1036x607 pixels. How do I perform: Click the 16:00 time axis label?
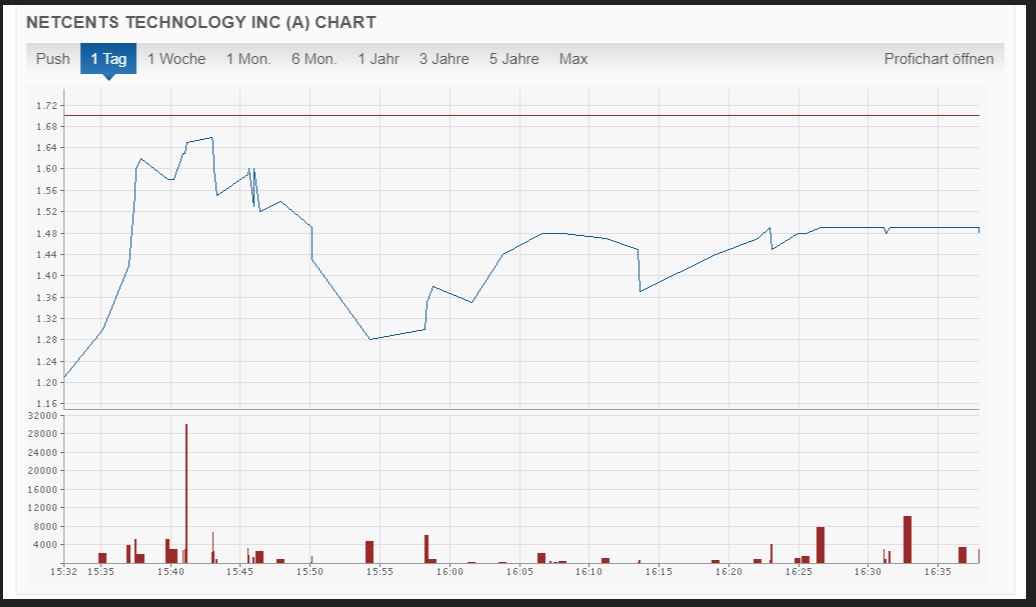coord(449,571)
